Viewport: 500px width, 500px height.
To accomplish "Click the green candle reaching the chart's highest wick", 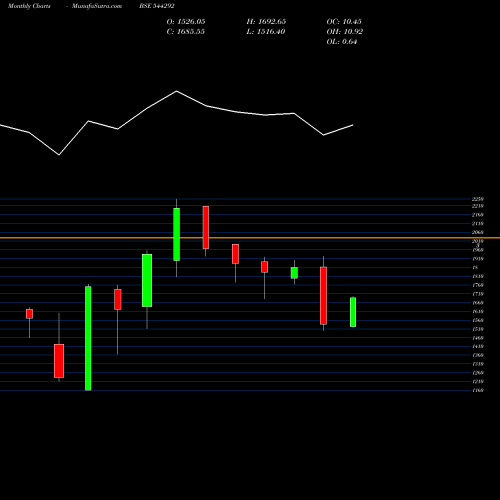I will pos(176,234).
